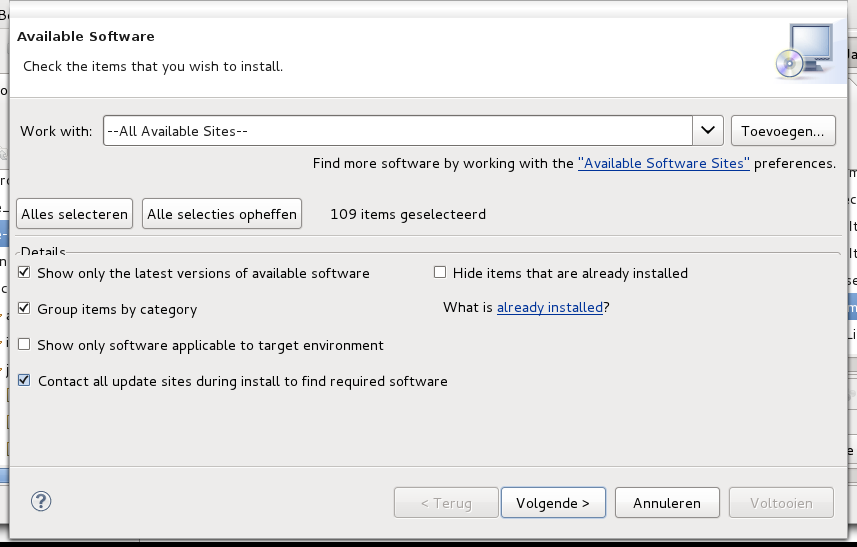Click the disabled < Terug button

(x=446, y=503)
